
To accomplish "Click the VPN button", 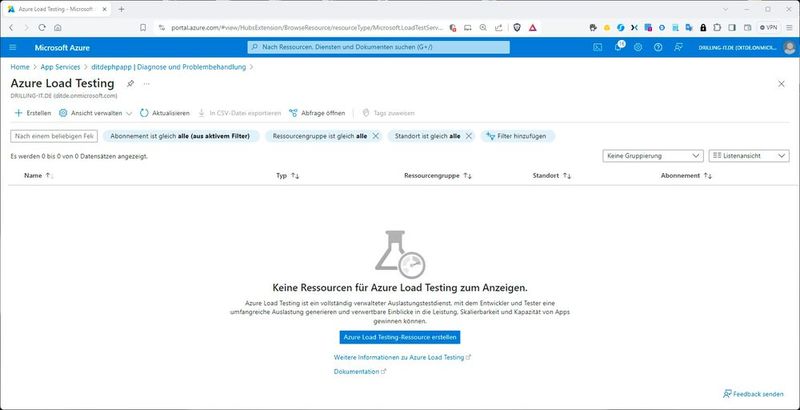I will [x=769, y=28].
